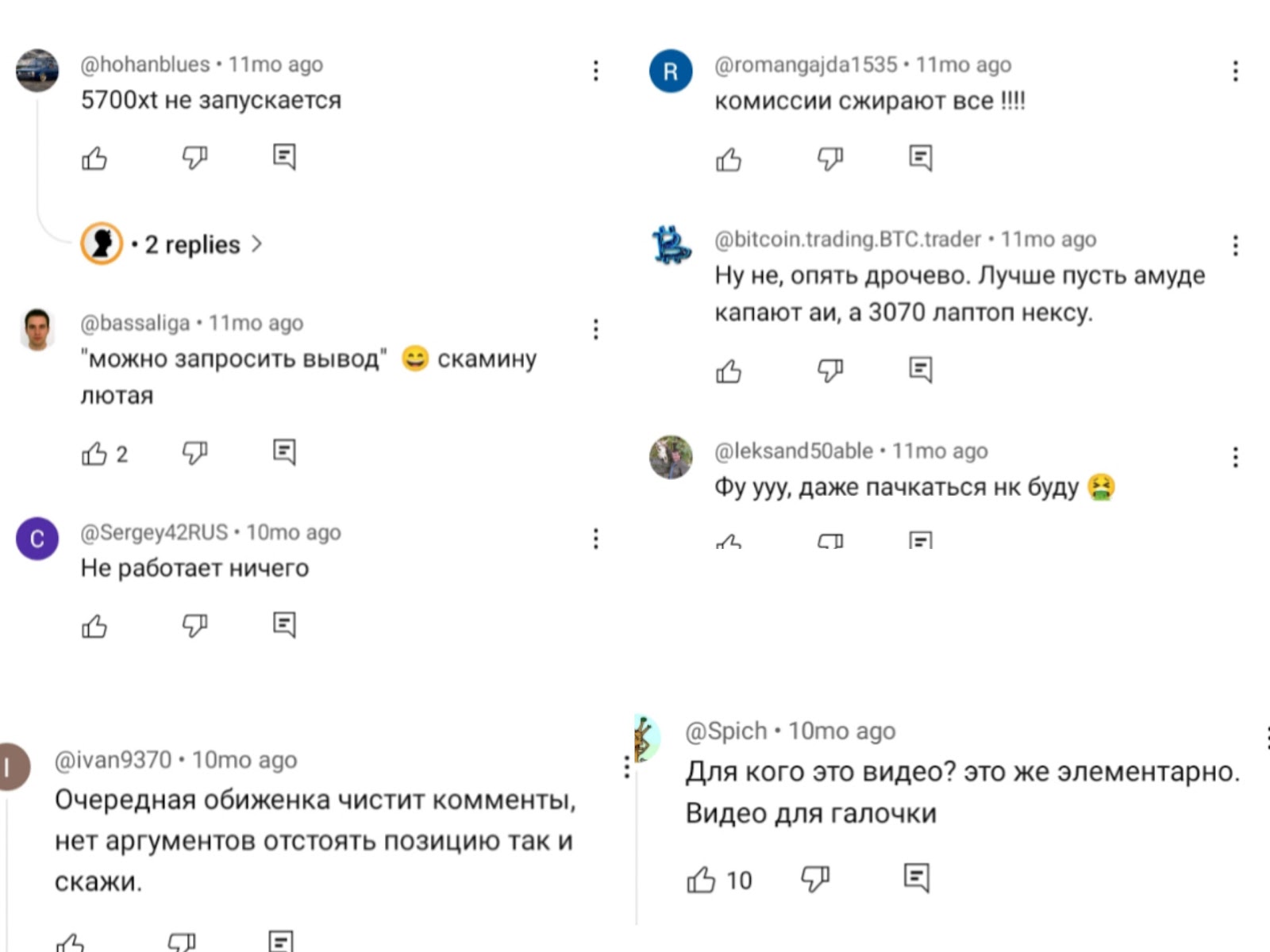This screenshot has height=952, width=1270.
Task: Like the @romangajda1535 comment
Action: (x=729, y=159)
